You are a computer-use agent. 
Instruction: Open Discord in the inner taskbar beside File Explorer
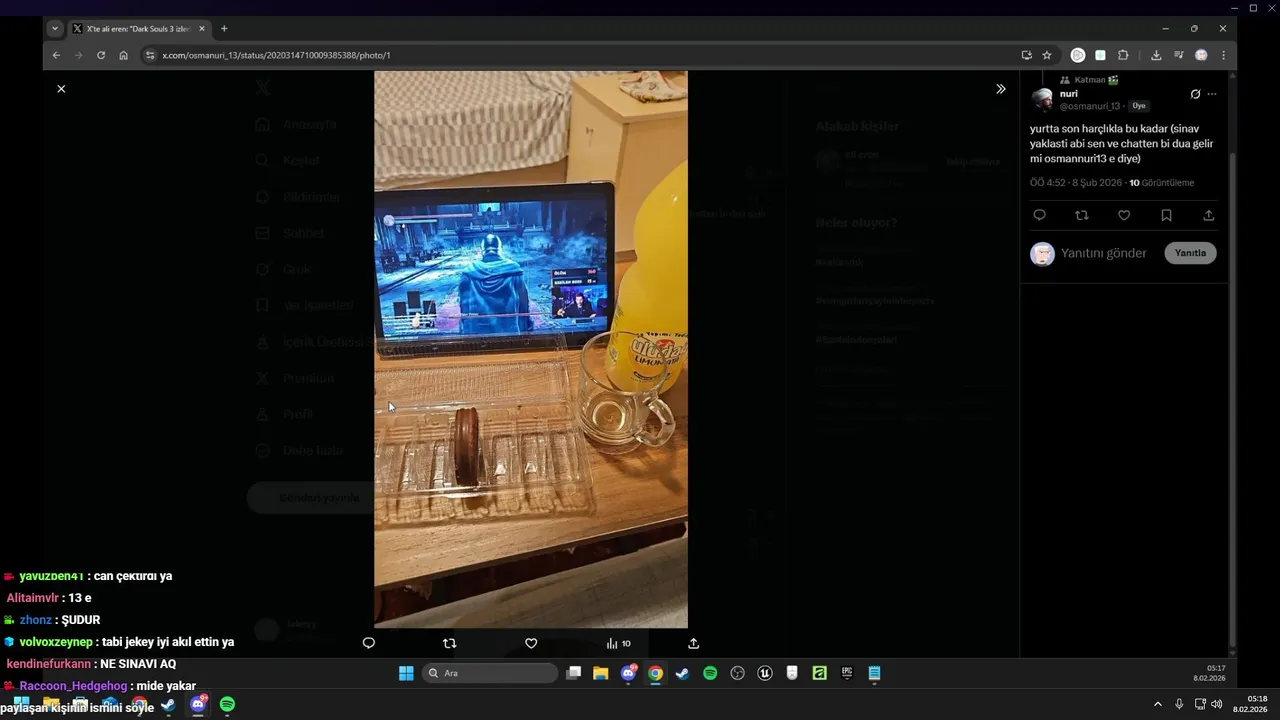(628, 673)
